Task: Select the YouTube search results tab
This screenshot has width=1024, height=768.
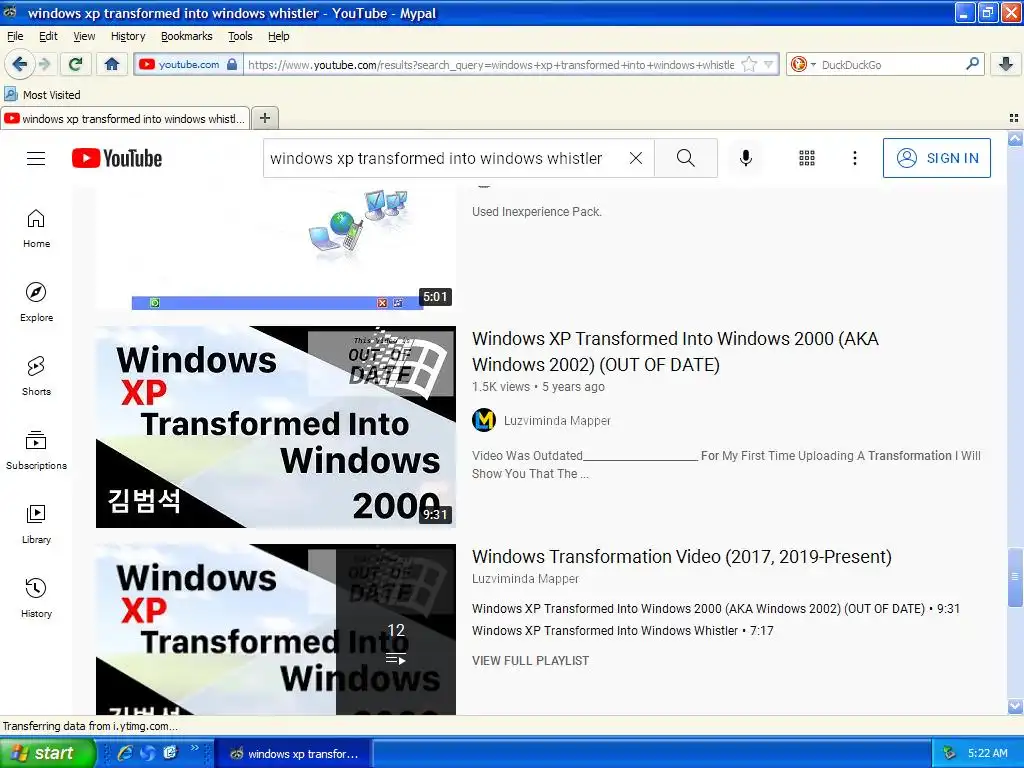Action: click(125, 118)
